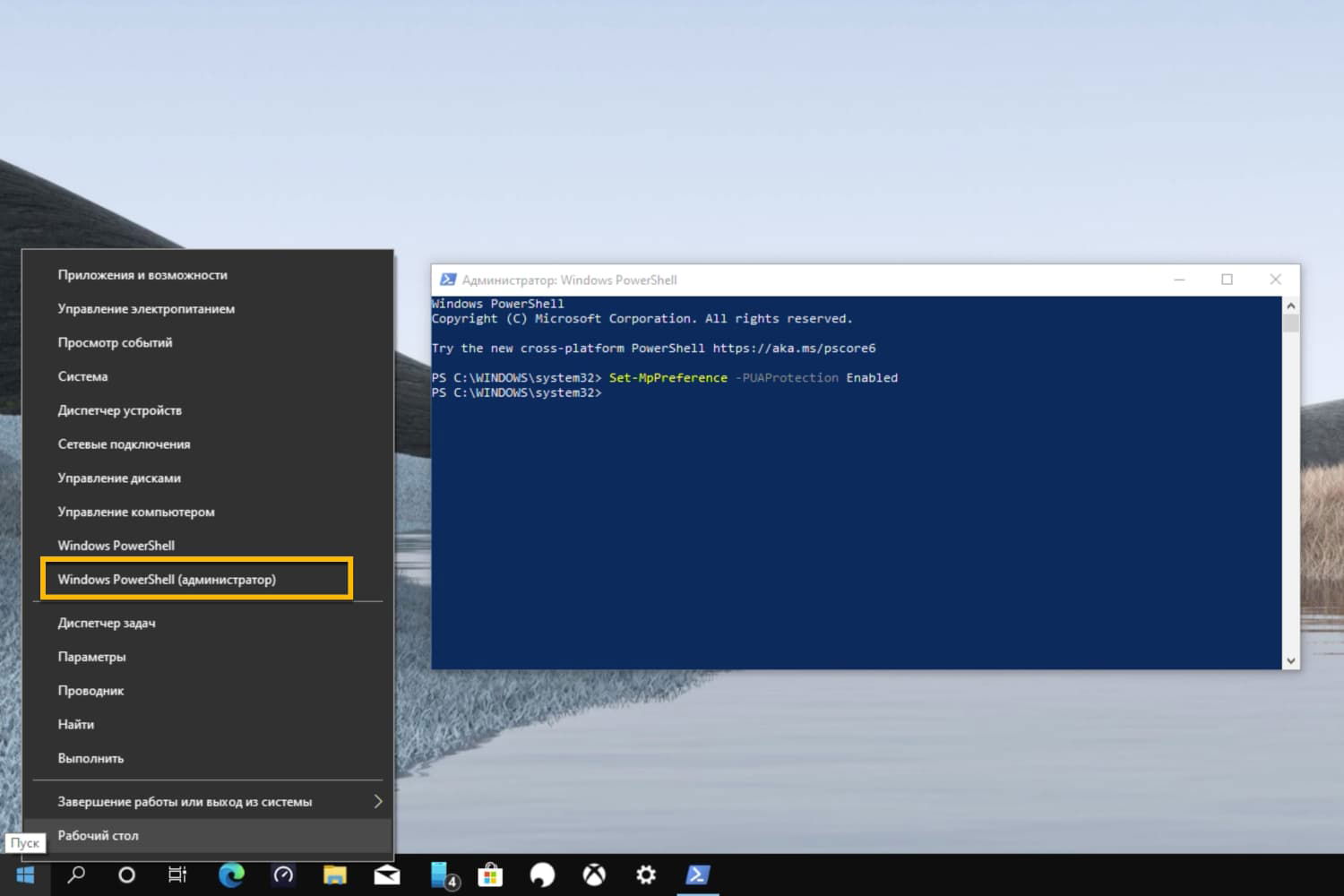This screenshot has width=1344, height=896.
Task: Click the scroll-down arrow in PowerShell window
Action: (x=1291, y=660)
